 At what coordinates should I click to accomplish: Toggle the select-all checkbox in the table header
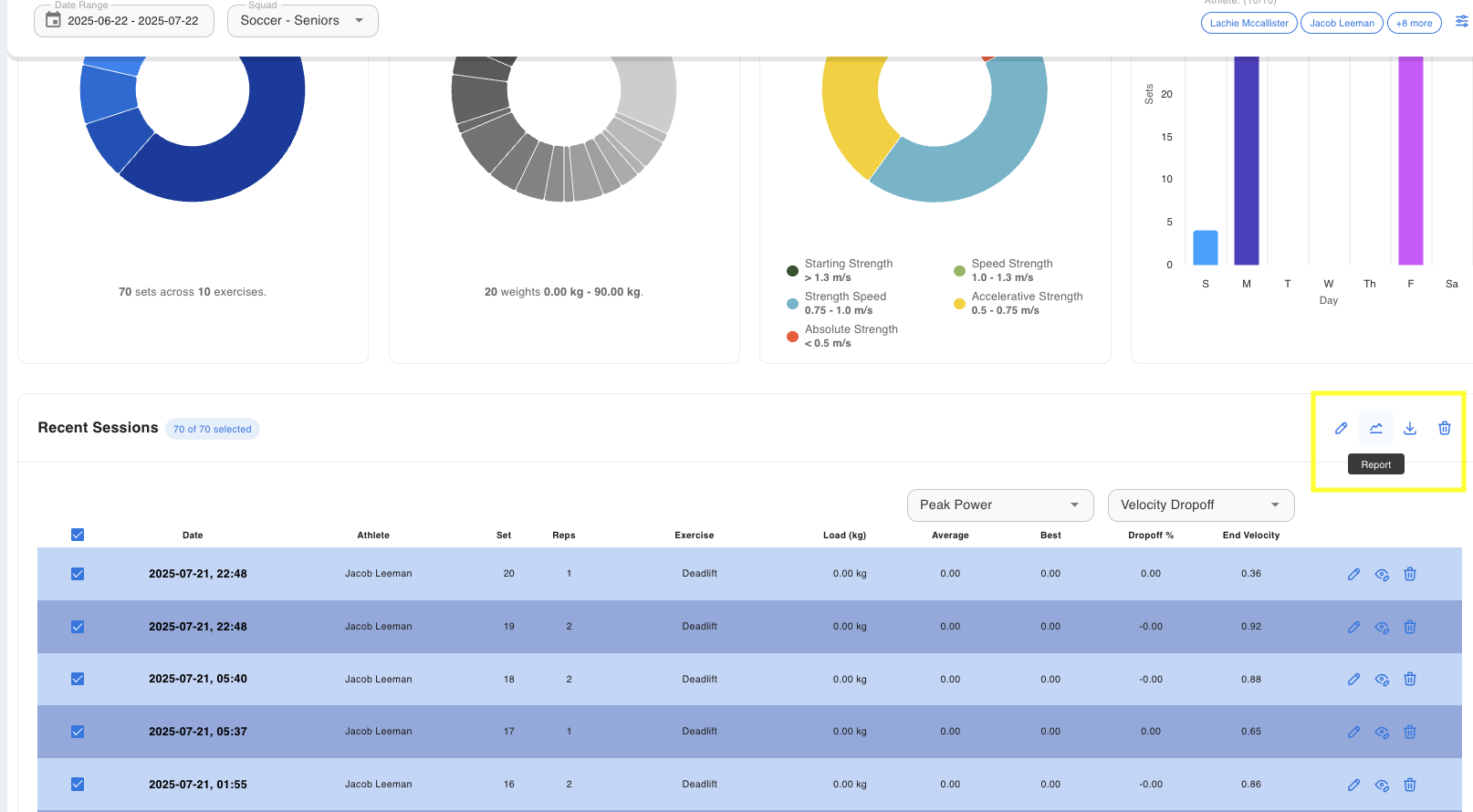pos(78,535)
